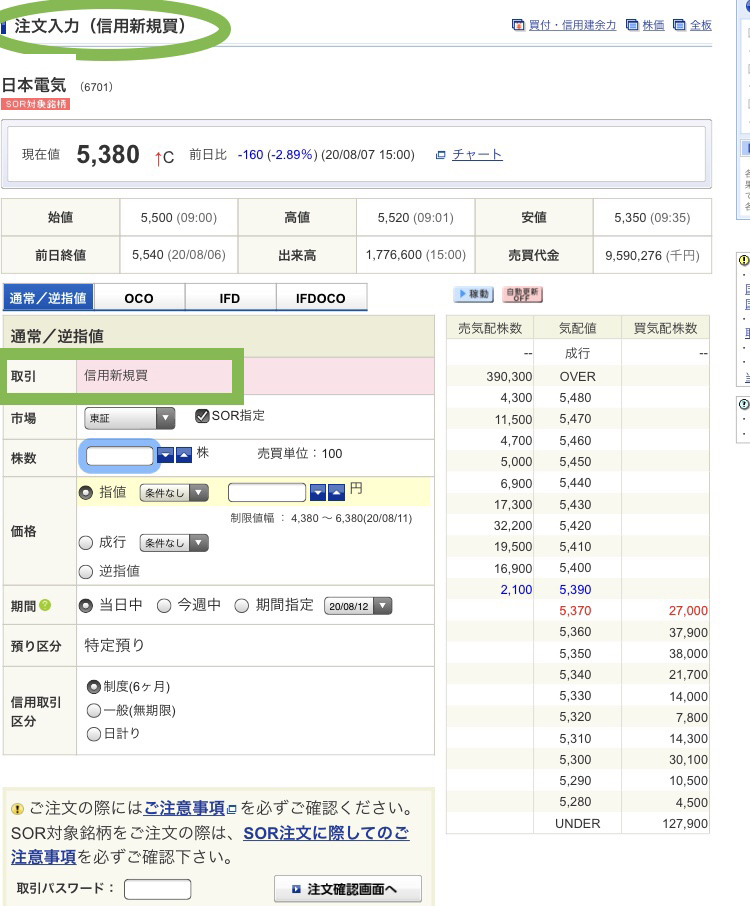Click green help icon beside 期間
The width and height of the screenshot is (750, 906).
tap(45, 605)
